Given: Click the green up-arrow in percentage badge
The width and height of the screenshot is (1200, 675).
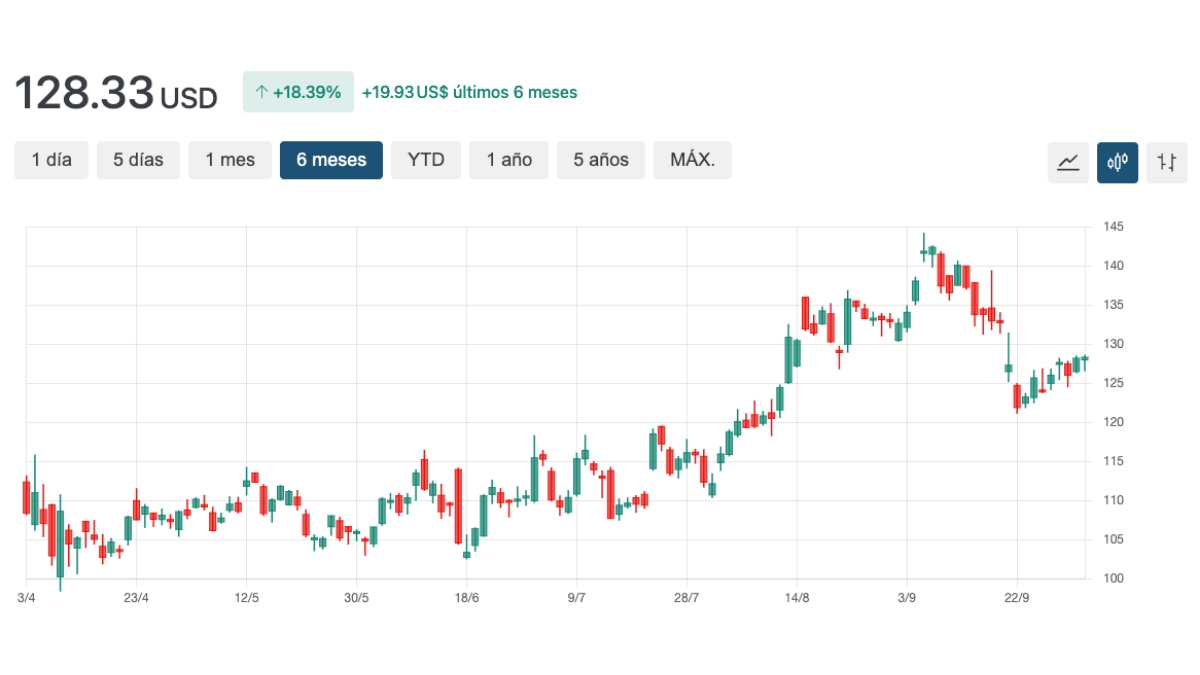Looking at the screenshot, I should point(262,92).
